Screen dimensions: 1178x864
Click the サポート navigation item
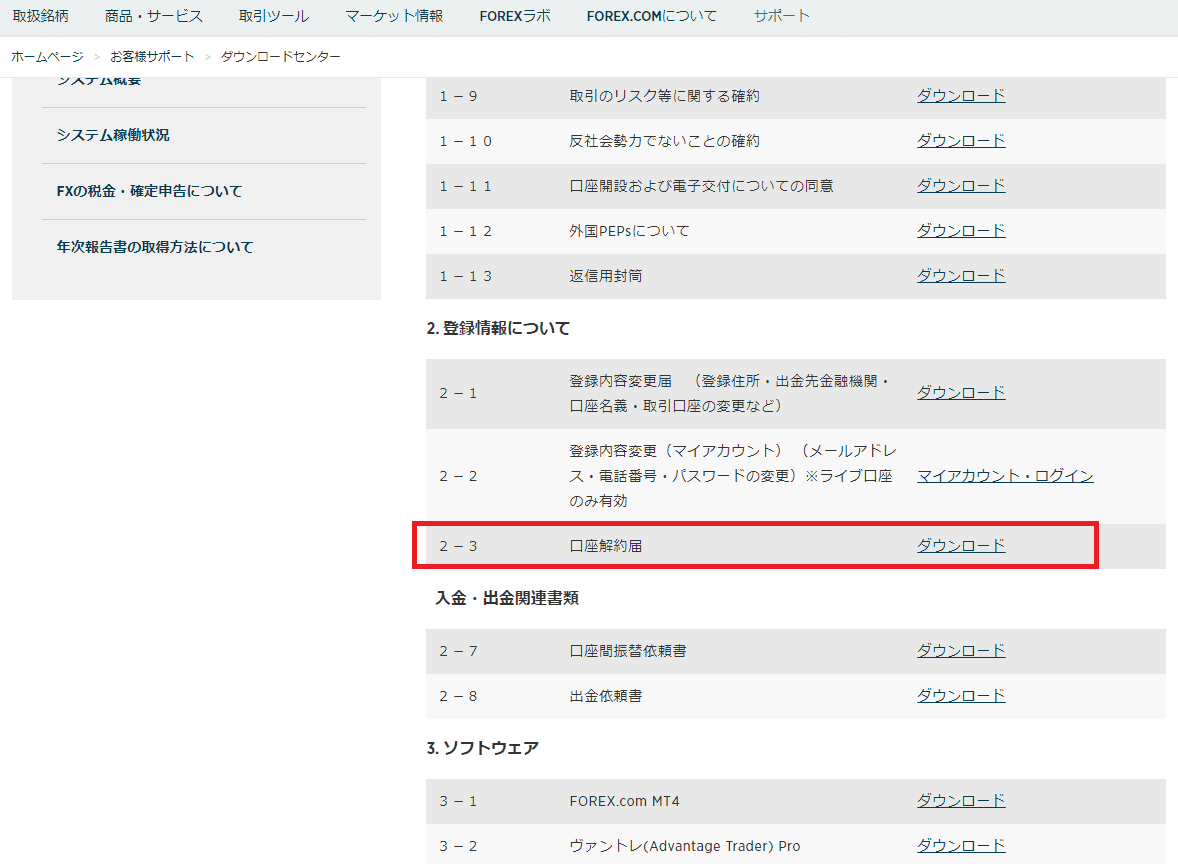(782, 16)
